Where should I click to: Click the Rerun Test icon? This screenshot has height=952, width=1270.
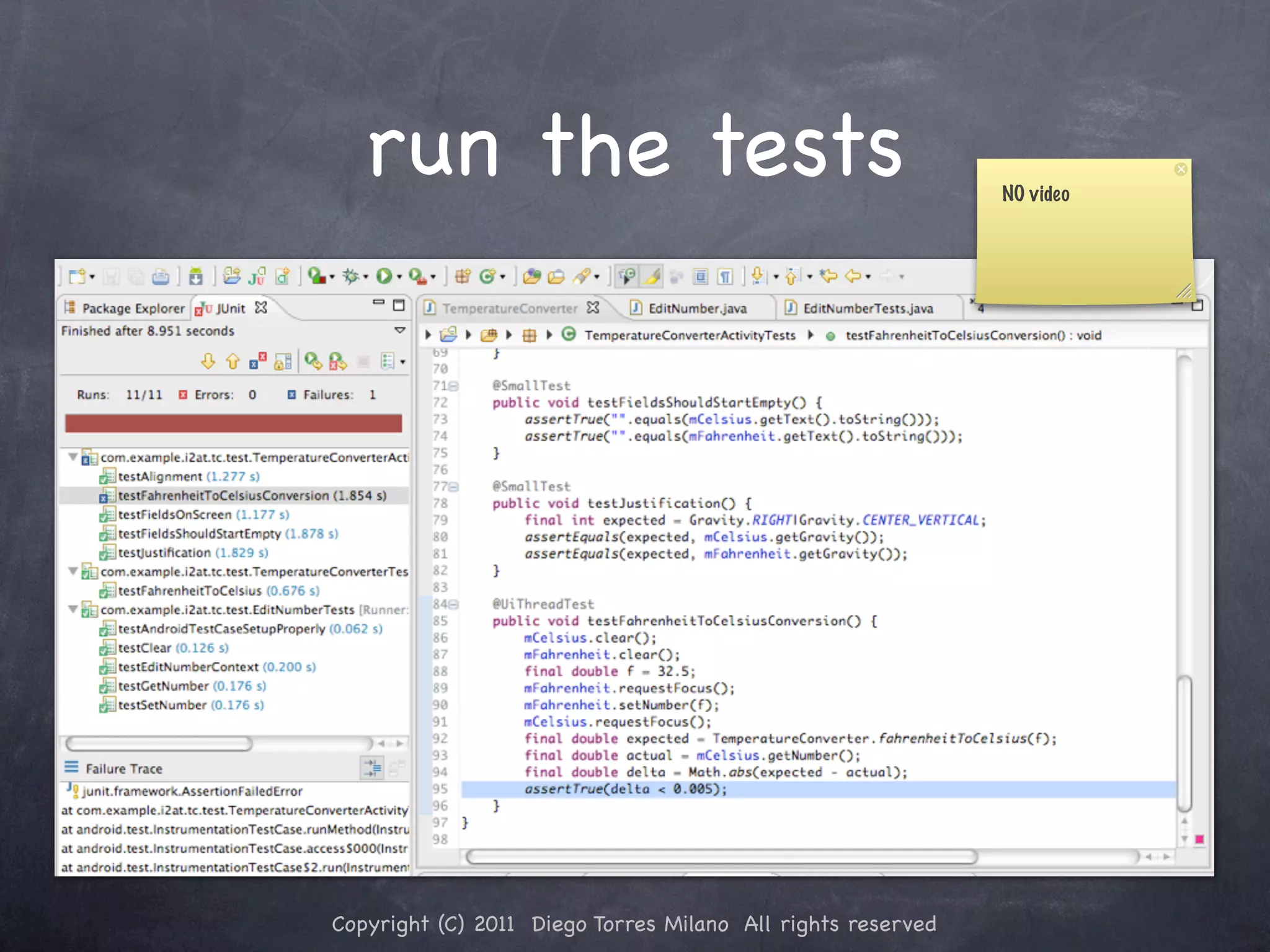[313, 361]
